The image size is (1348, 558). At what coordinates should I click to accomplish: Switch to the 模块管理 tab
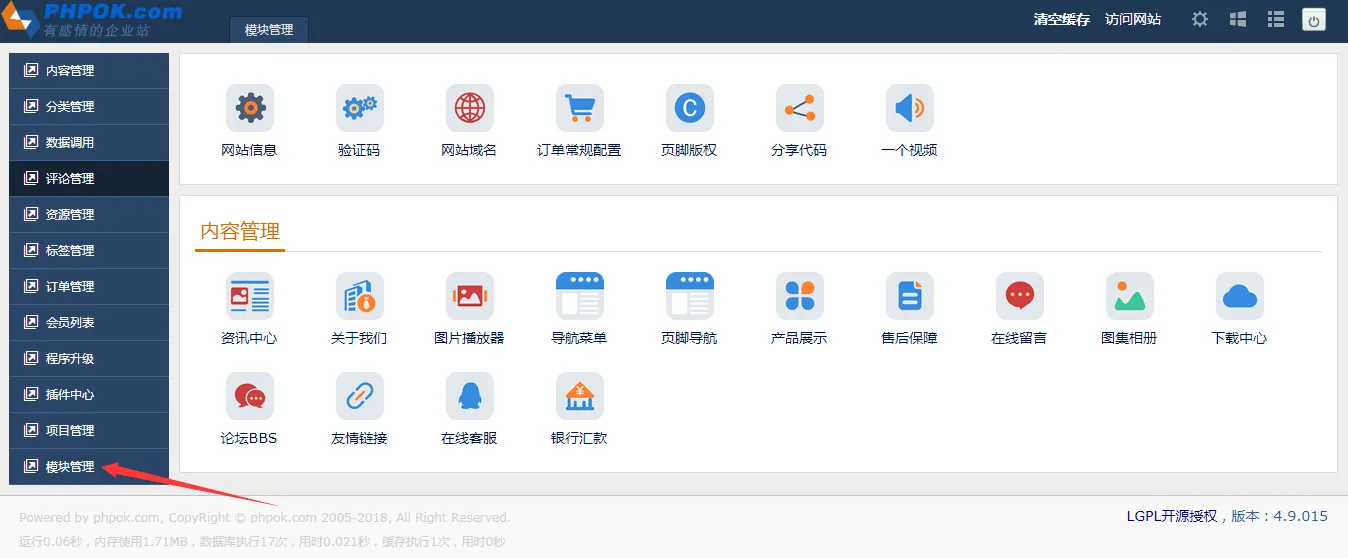(x=269, y=30)
